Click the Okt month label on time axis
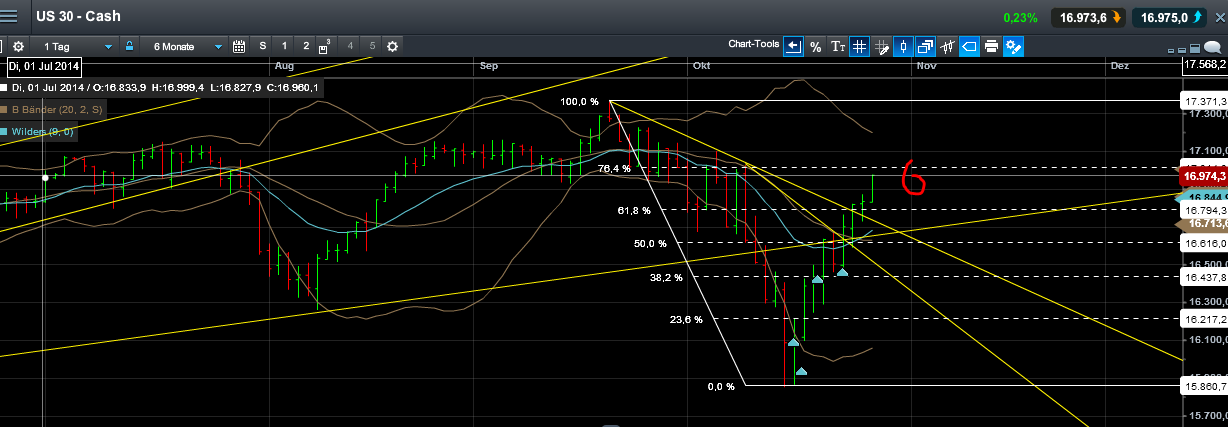The width and height of the screenshot is (1228, 427). coord(701,66)
